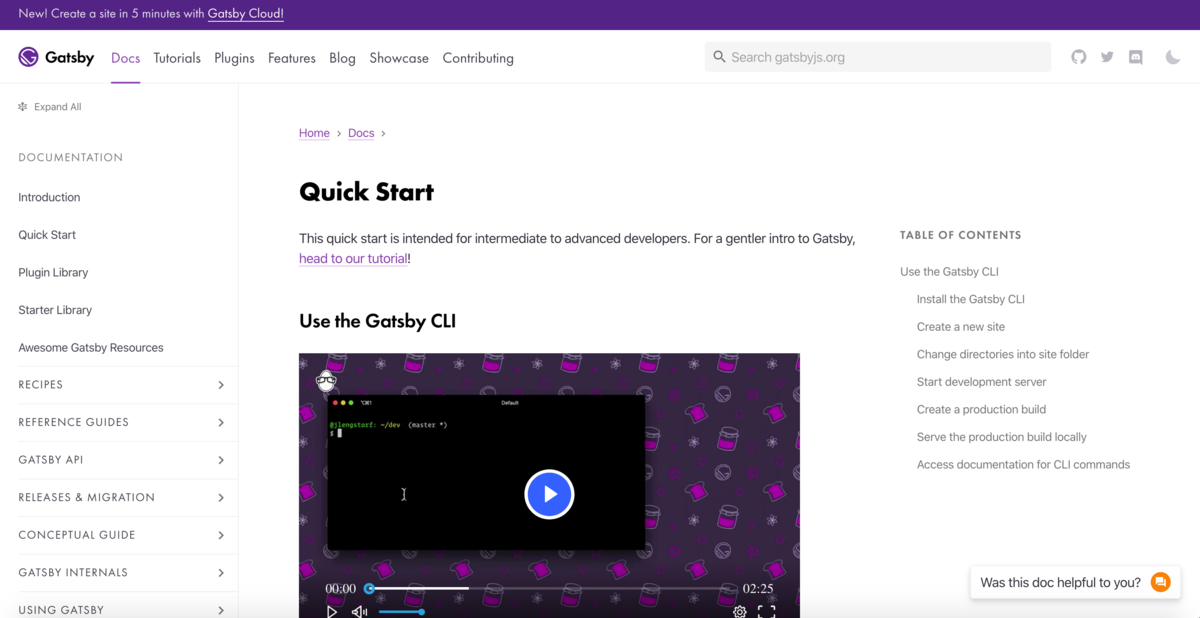The height and width of the screenshot is (618, 1200).
Task: Click the search magnifier icon
Action: [x=719, y=57]
